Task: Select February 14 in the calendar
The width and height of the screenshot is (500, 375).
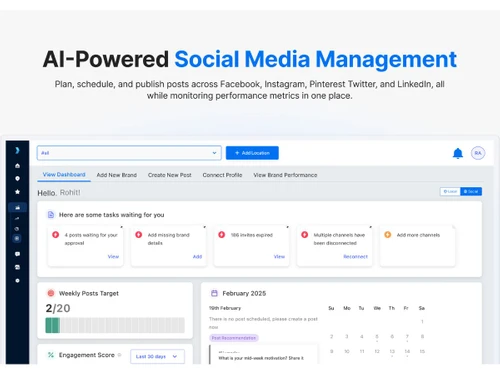Action: [407, 351]
